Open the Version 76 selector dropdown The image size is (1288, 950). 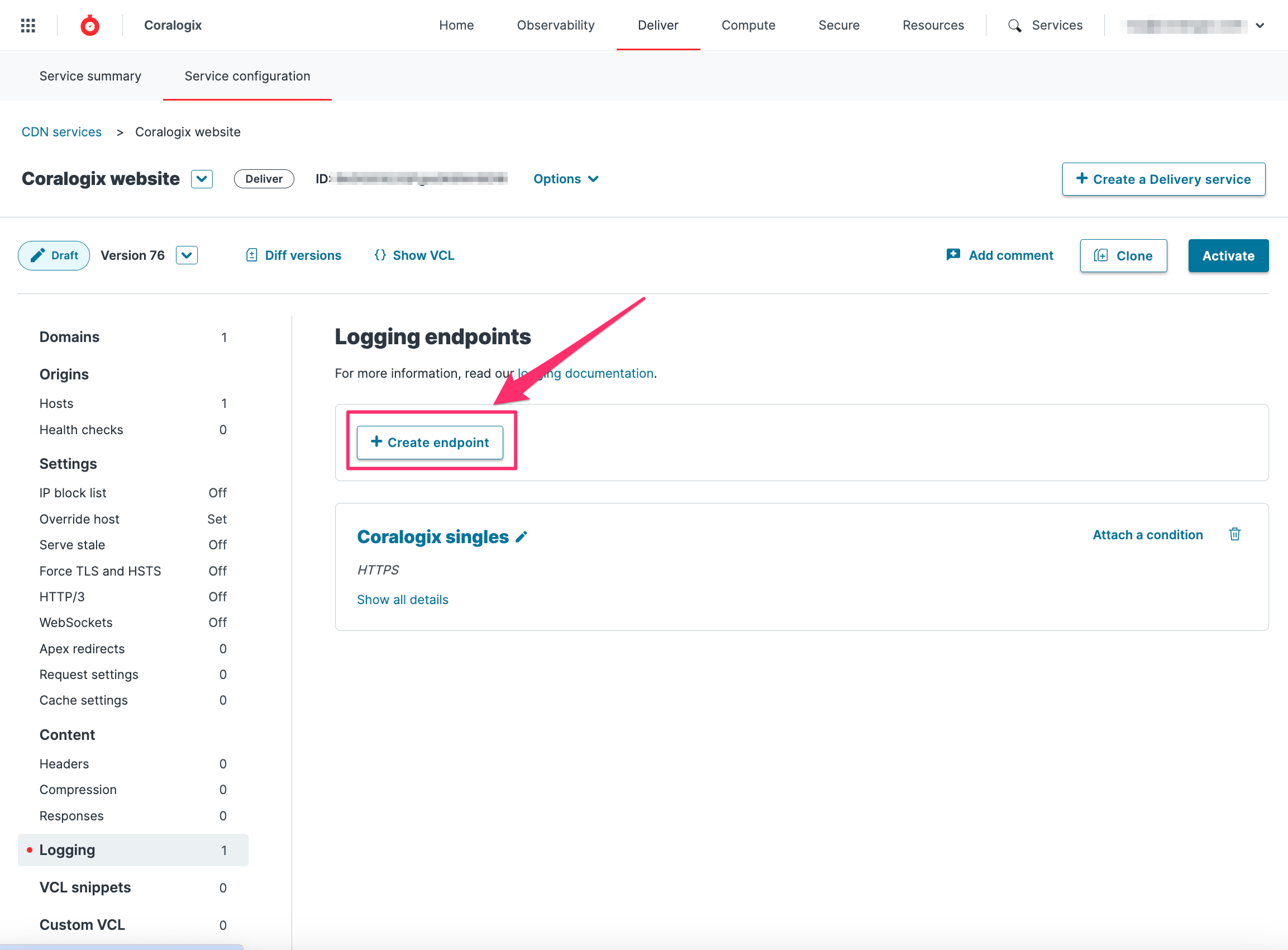(x=187, y=255)
